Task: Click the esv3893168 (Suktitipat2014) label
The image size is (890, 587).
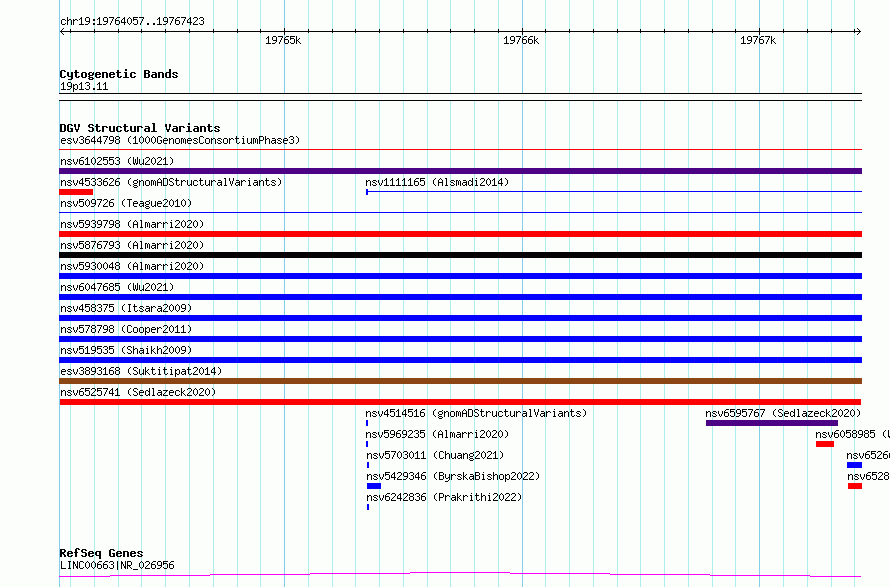Action: (x=141, y=371)
